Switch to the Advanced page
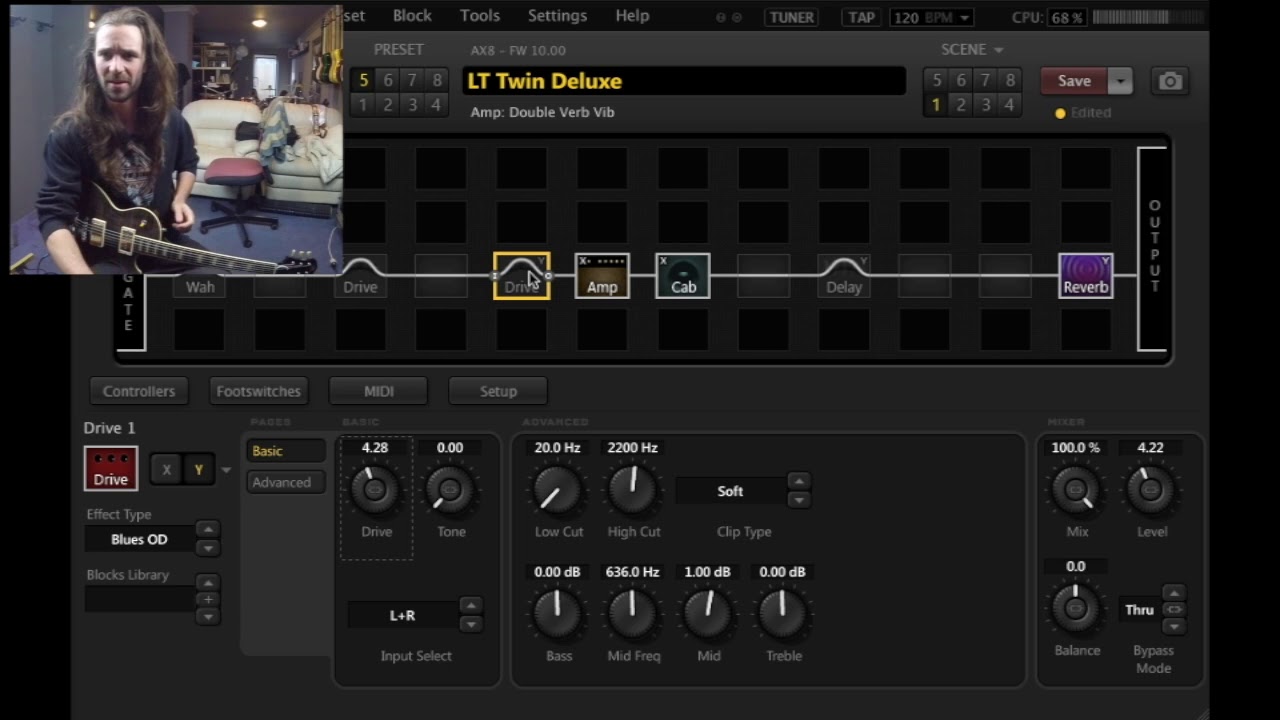 tap(286, 482)
